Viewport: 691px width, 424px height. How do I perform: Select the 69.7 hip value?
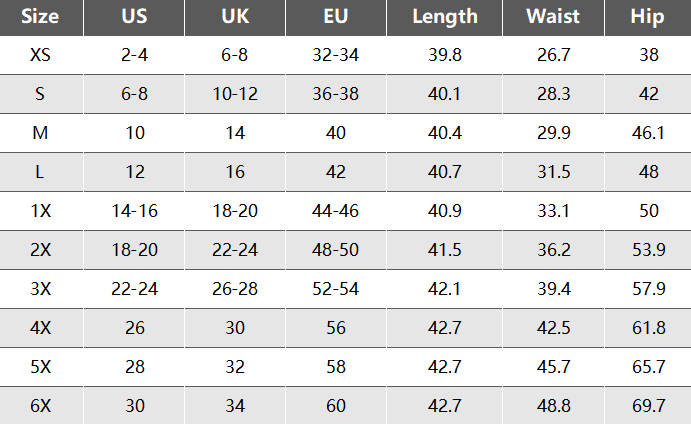click(x=648, y=406)
